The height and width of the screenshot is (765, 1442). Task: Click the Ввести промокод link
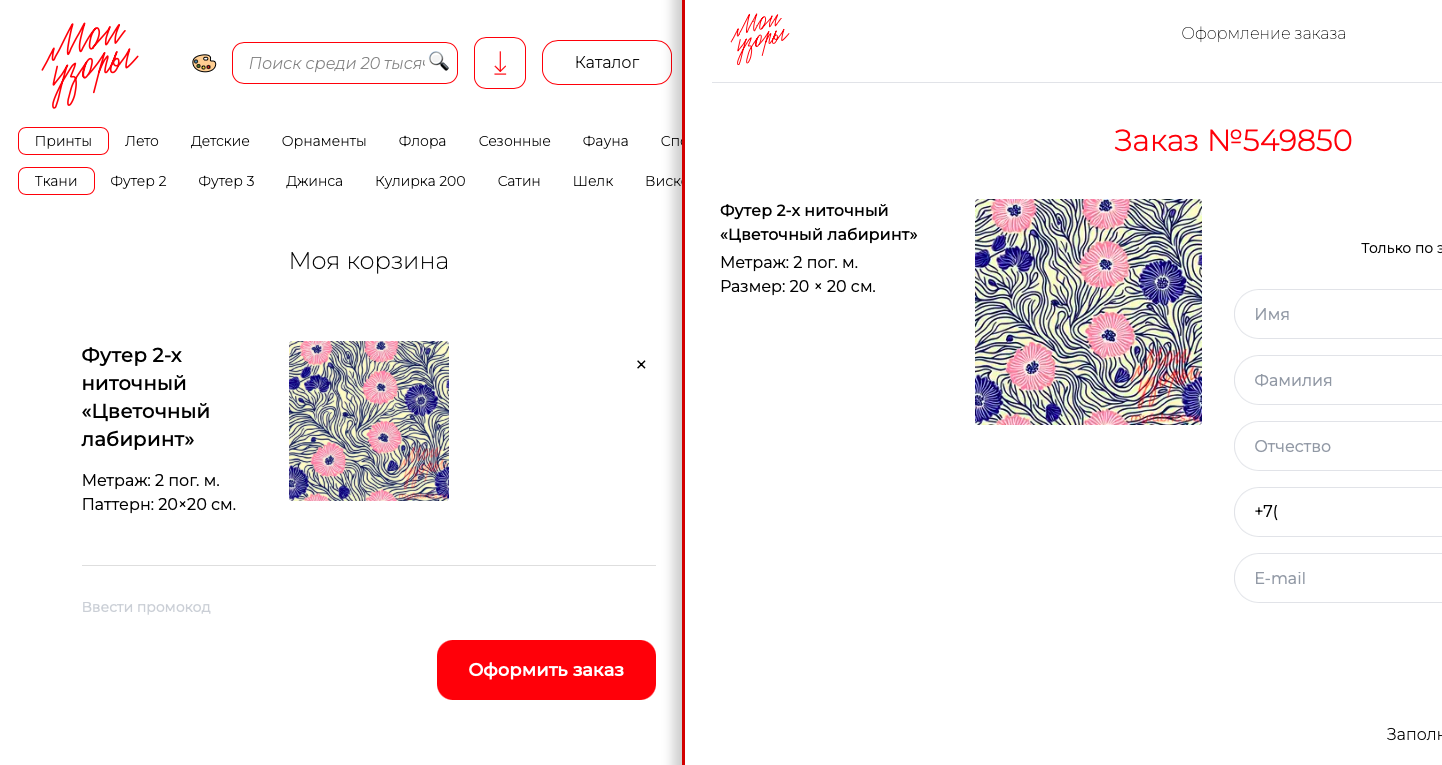coord(146,607)
